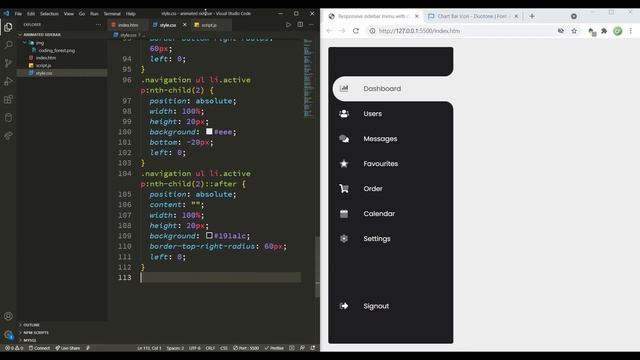Click the Prettier status bar item
Screen dimensions: 640x360
tap(274, 348)
